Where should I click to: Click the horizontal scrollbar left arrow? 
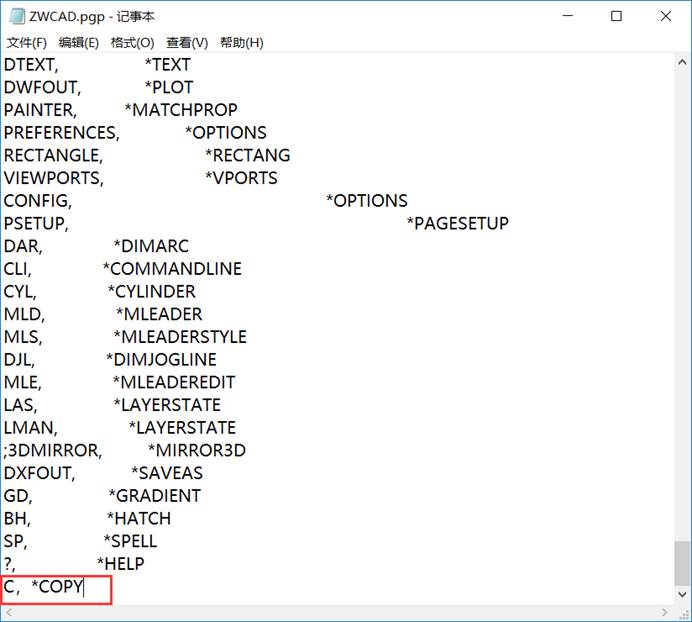9,612
